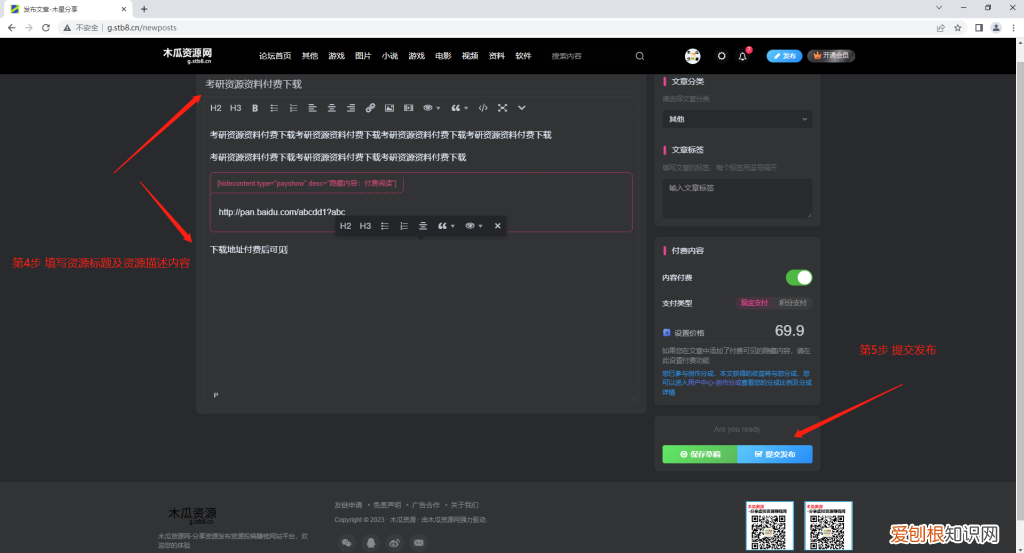1024x553 pixels.
Task: Select 积分支付 as the payment type
Action: pyautogui.click(x=794, y=302)
